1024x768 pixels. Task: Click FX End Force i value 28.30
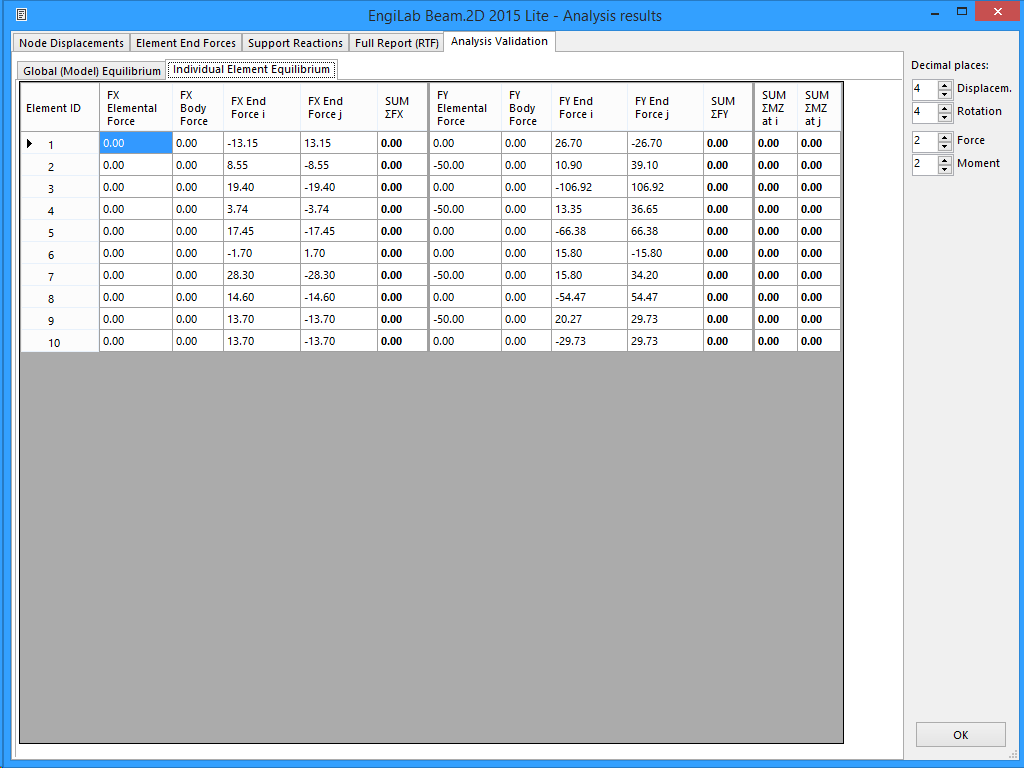[x=261, y=276]
